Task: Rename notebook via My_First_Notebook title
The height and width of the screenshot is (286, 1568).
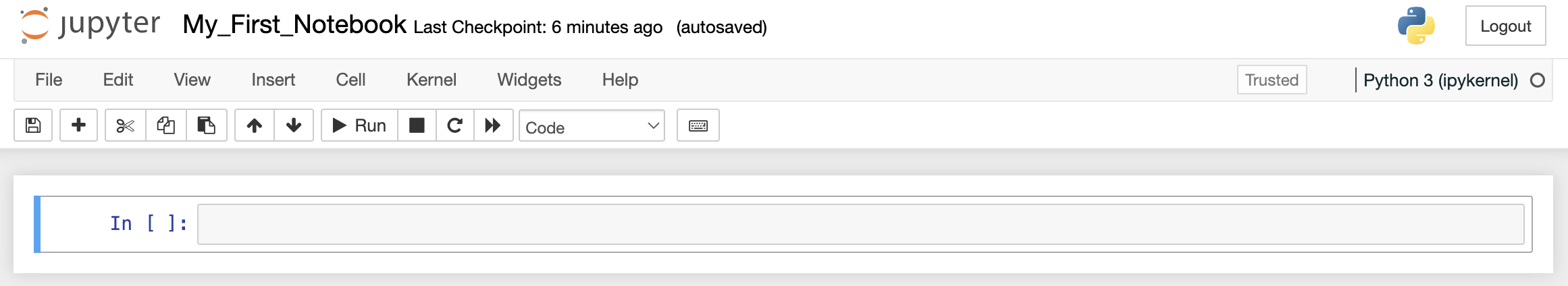Action: [294, 25]
